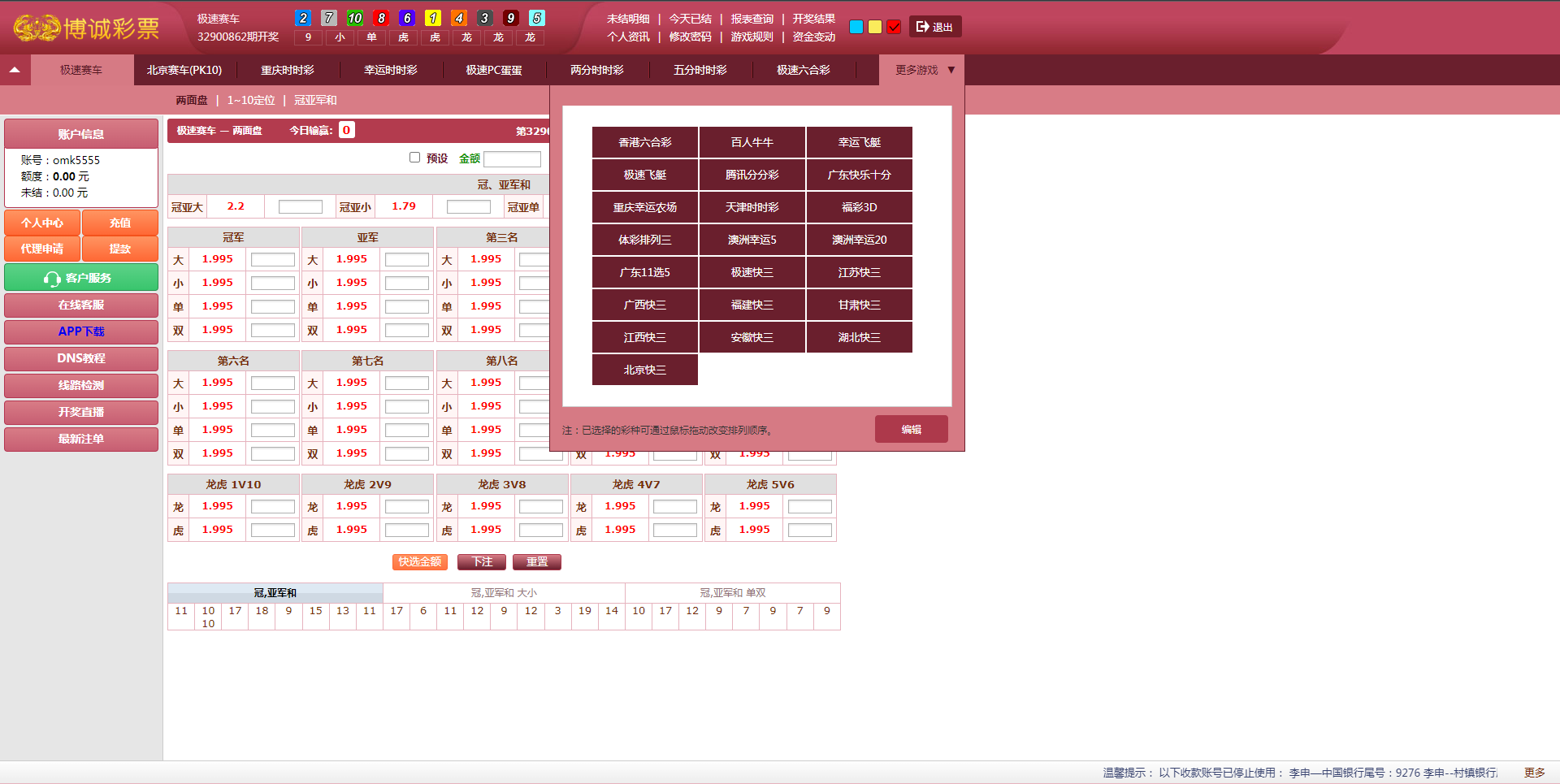This screenshot has height=784, width=1560.
Task: Click the 博诚彩票 dragon logo
Action: click(85, 28)
